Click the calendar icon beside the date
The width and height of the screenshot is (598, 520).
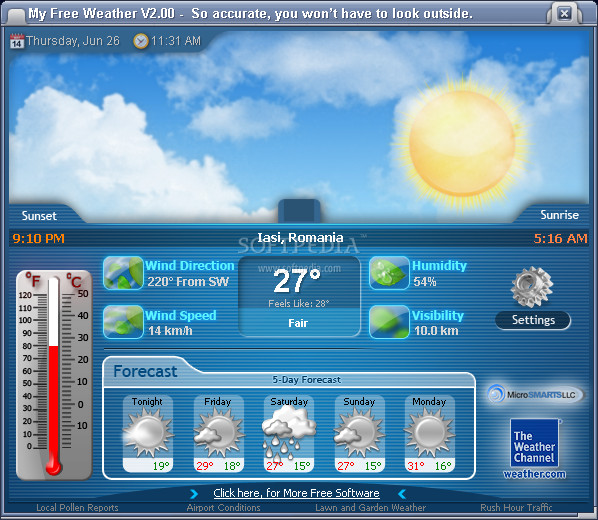point(16,41)
